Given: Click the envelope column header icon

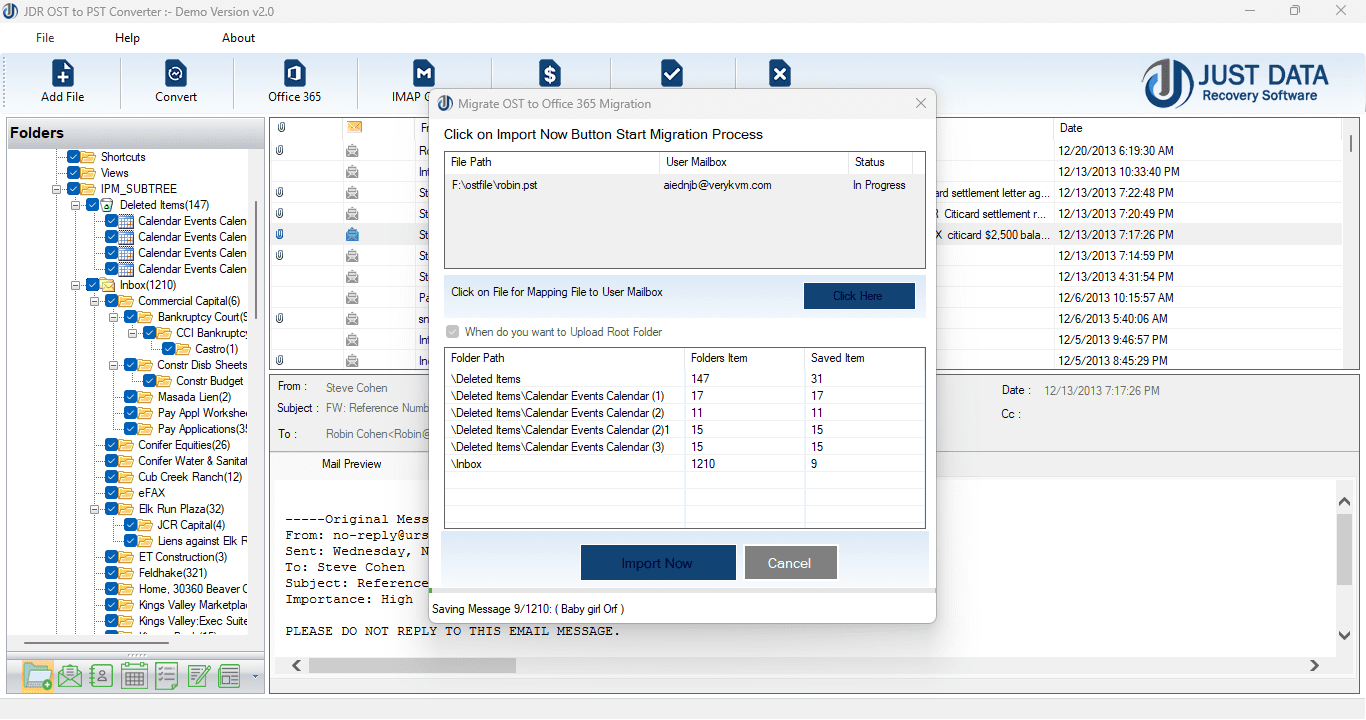Looking at the screenshot, I should point(354,127).
